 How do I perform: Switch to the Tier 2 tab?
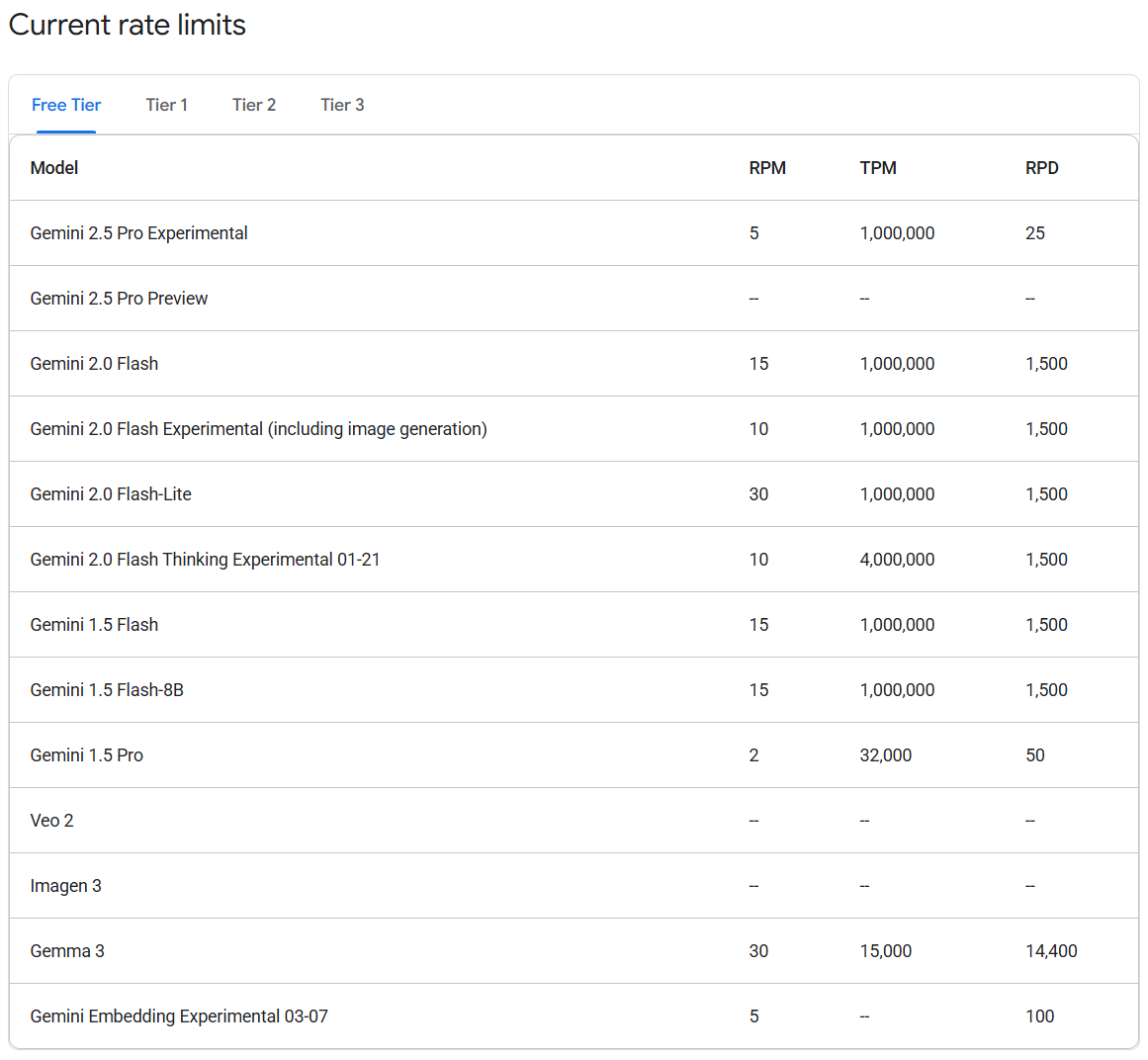point(254,105)
